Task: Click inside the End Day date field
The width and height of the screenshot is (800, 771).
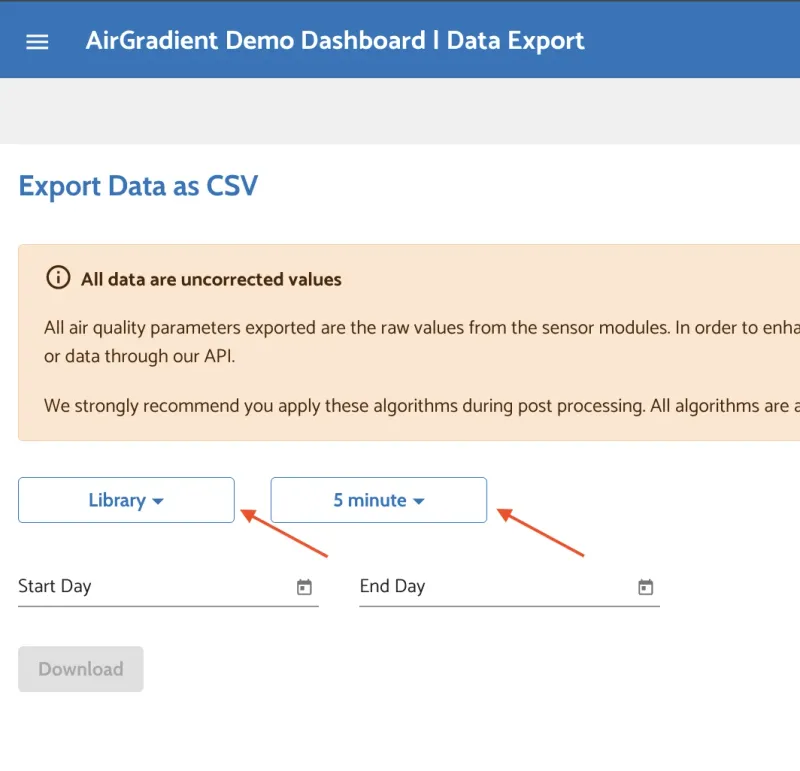Action: (490, 587)
